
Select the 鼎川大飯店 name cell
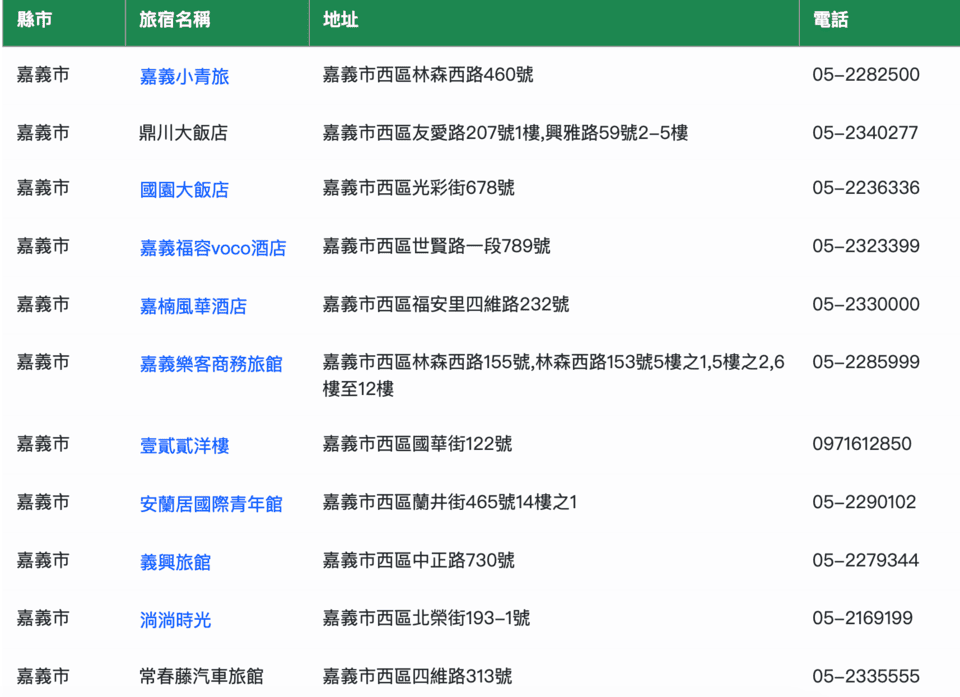(x=184, y=132)
